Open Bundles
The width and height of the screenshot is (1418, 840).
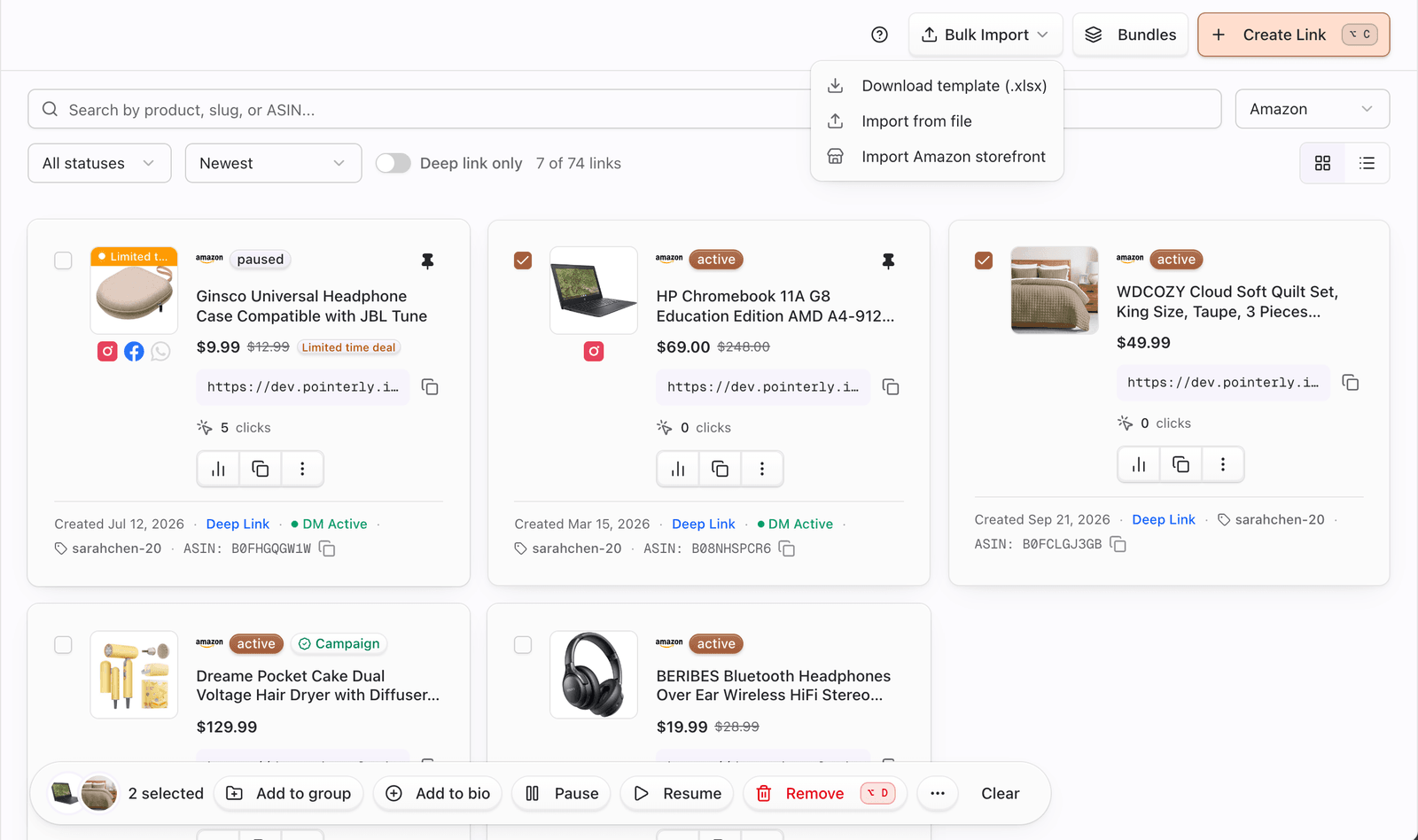coord(1130,35)
